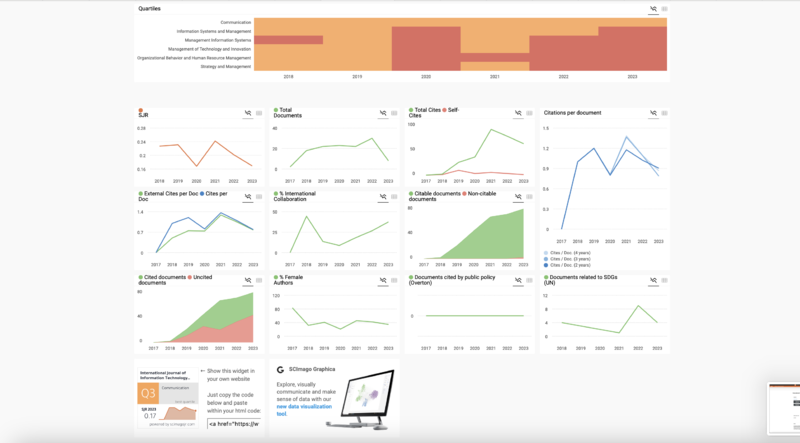This screenshot has height=443, width=800.
Task: Select chart view icon in Quartiles panel
Action: pos(653,8)
